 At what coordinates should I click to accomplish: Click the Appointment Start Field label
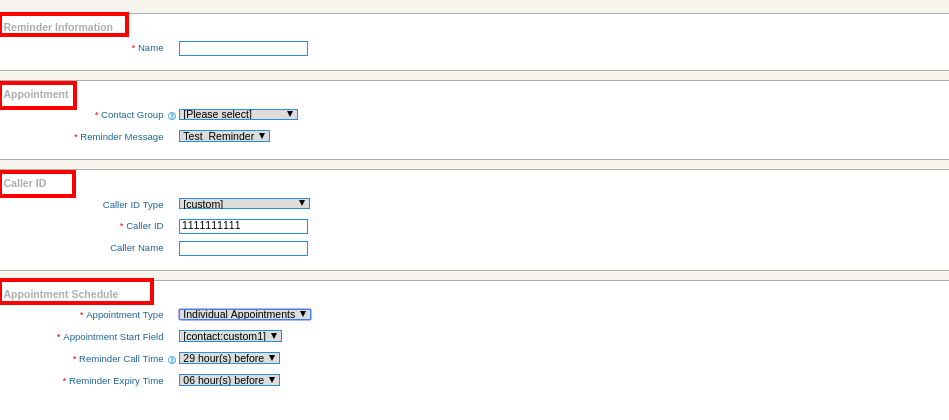(x=113, y=336)
